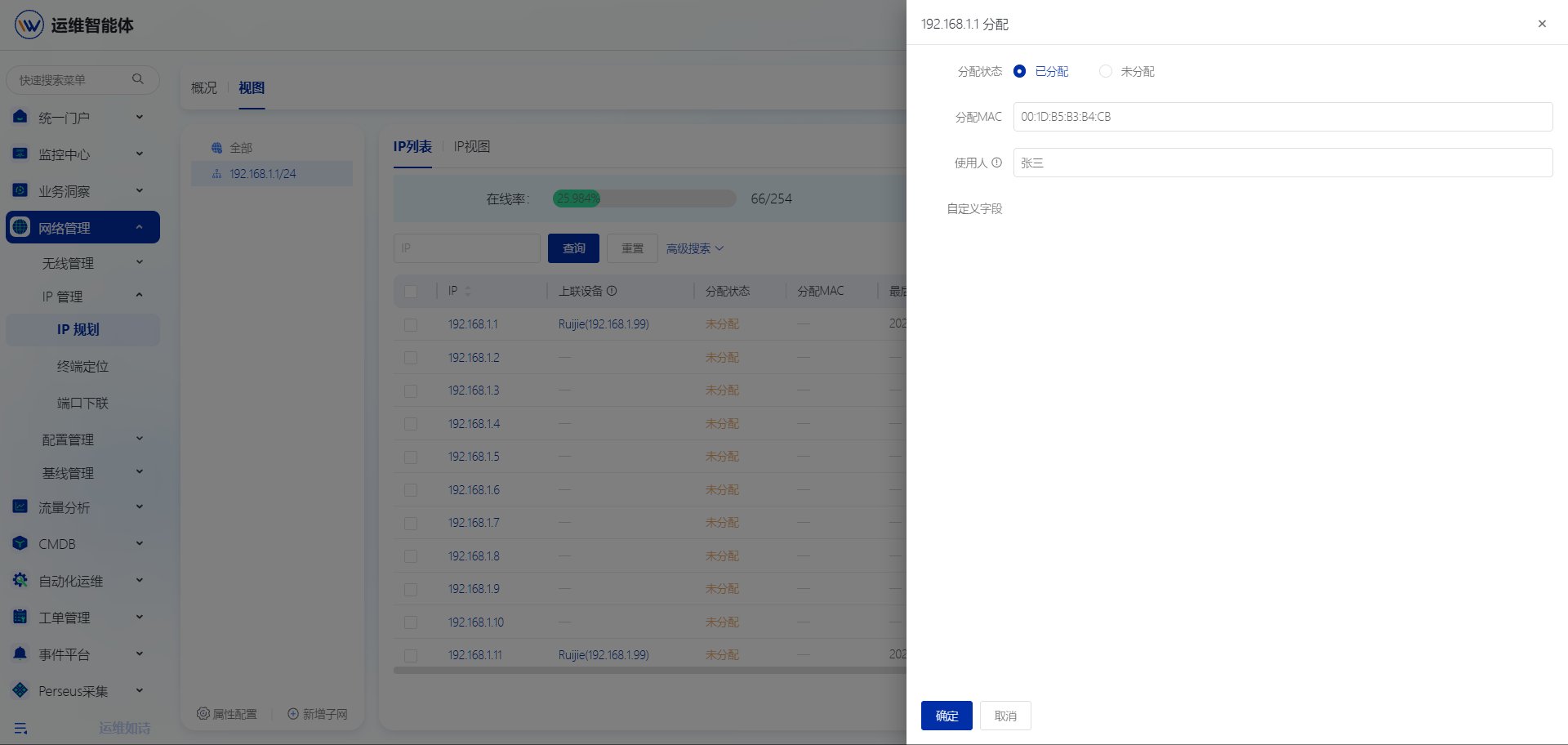Click the info icon next to 上联设备

pos(612,291)
